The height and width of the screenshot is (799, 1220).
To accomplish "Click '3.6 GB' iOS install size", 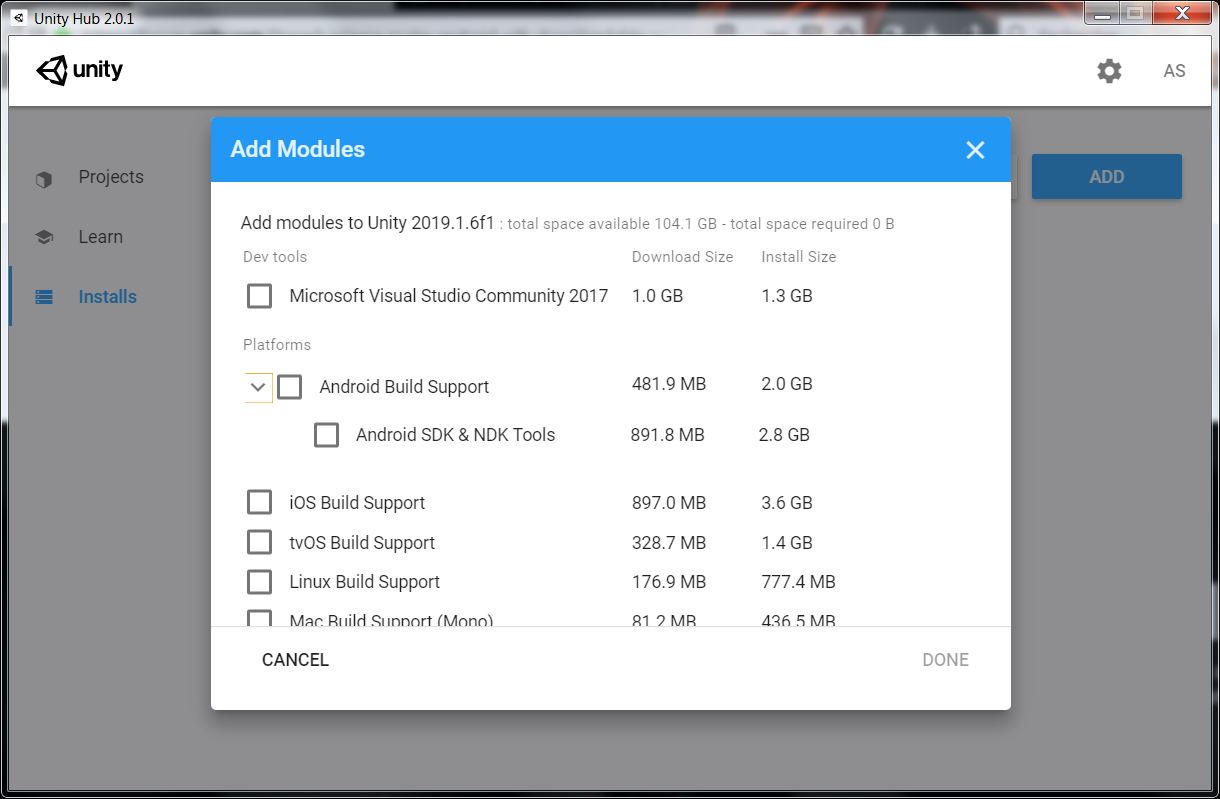I will (x=787, y=503).
